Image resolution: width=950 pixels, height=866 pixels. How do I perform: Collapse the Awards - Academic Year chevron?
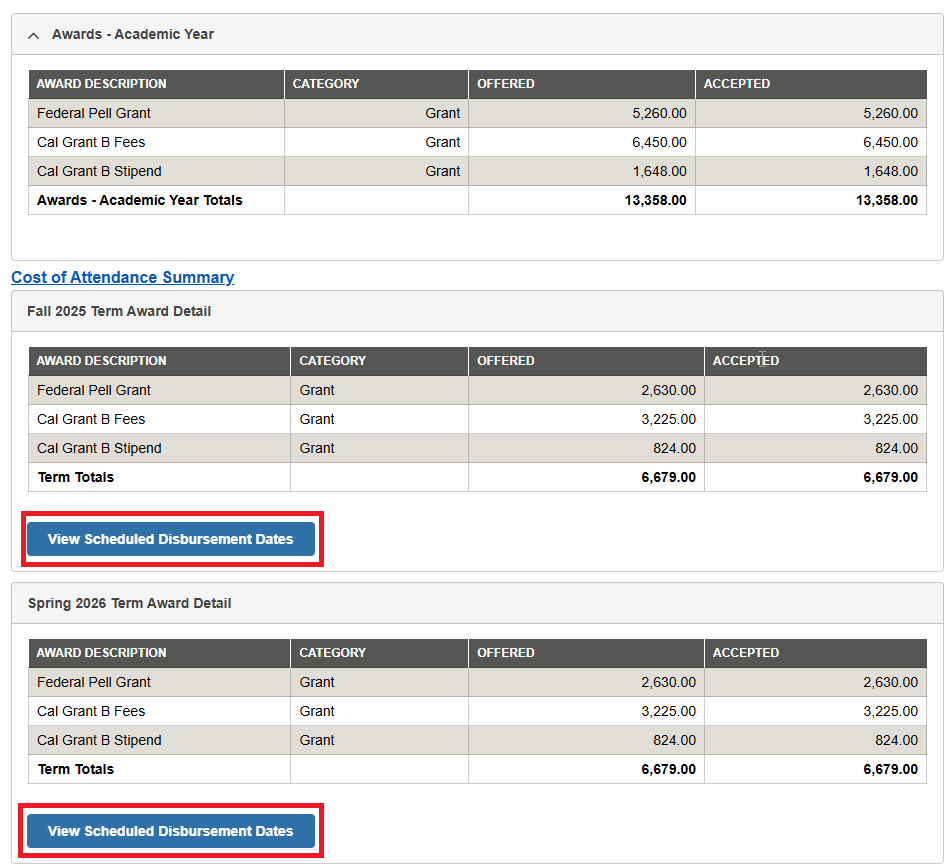click(x=33, y=35)
